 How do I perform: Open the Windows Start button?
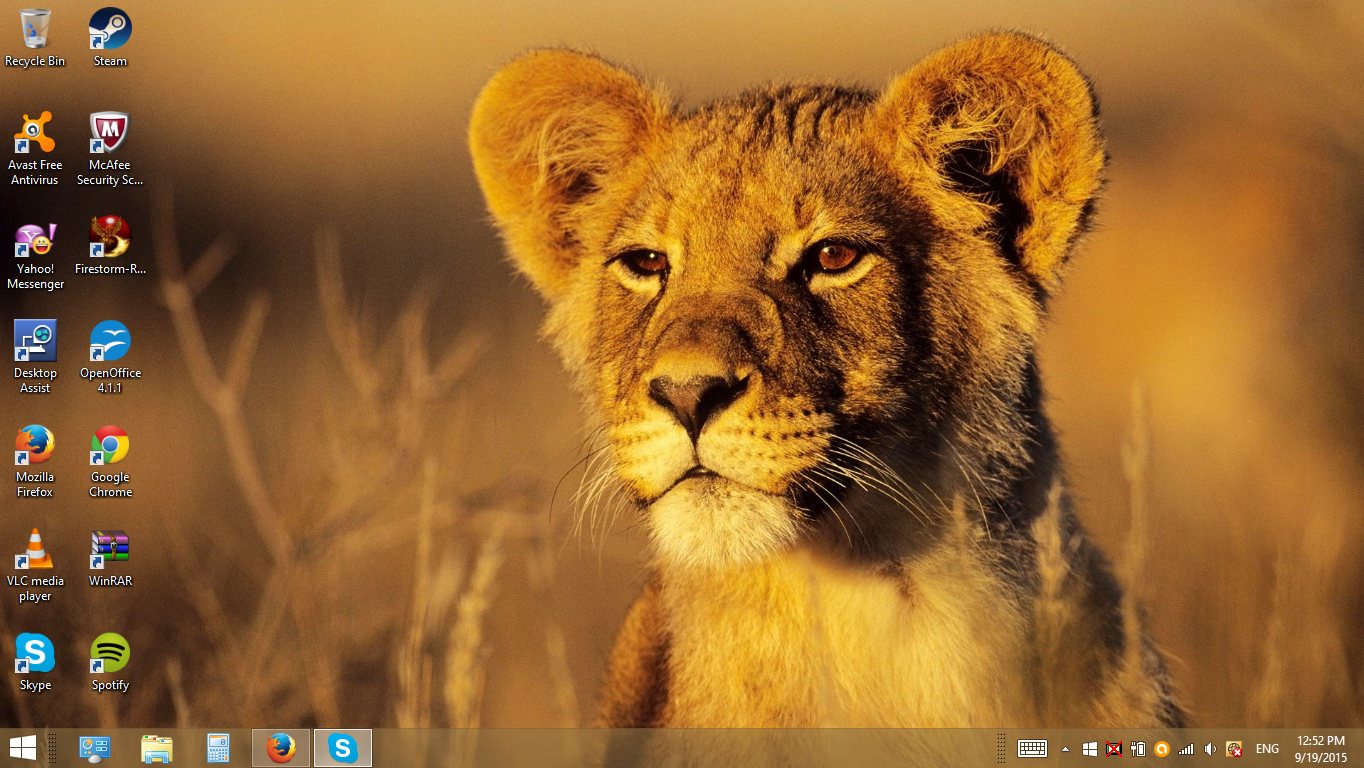point(22,748)
